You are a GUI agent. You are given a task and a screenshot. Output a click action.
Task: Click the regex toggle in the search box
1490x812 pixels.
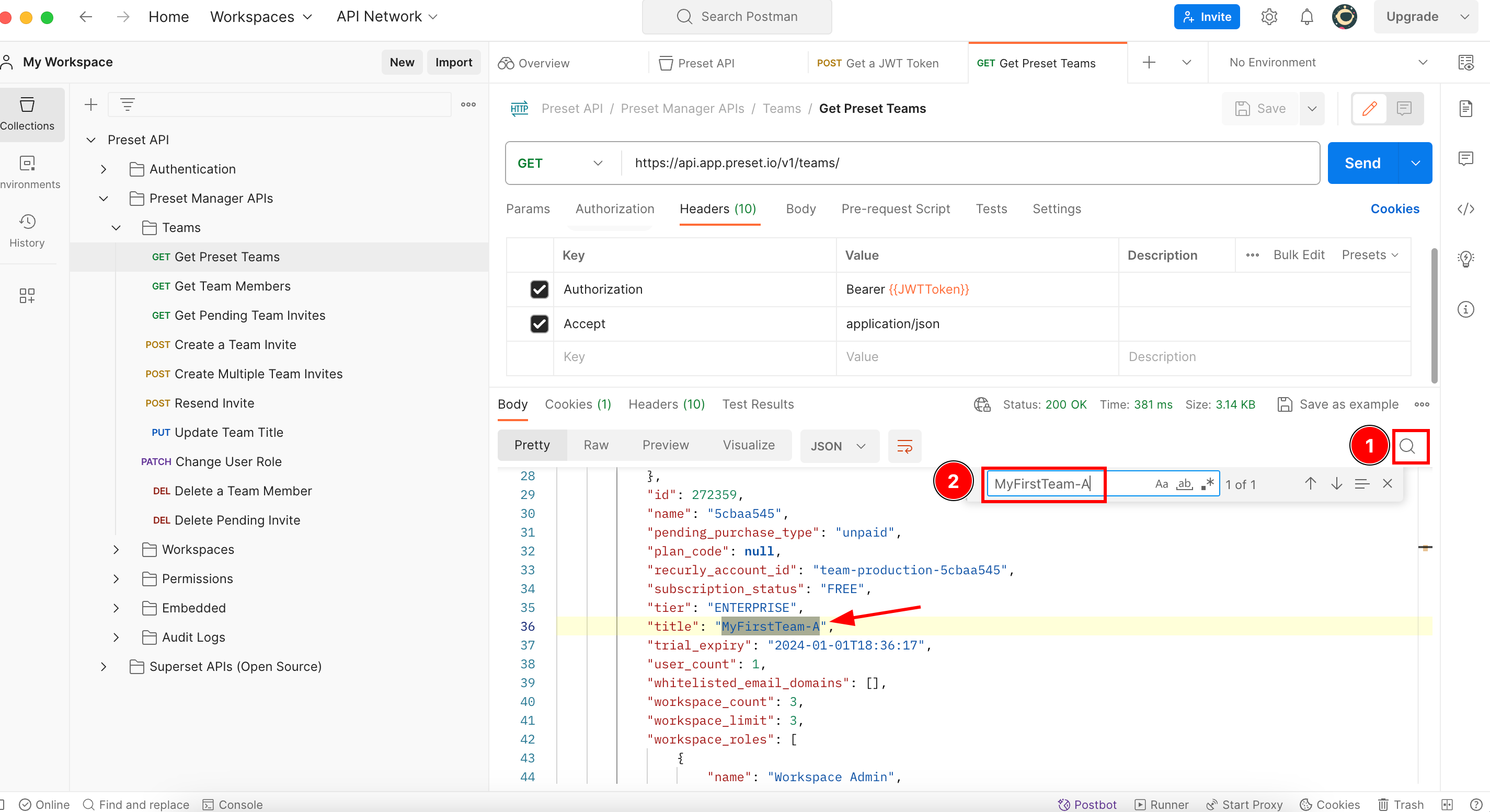1207,484
